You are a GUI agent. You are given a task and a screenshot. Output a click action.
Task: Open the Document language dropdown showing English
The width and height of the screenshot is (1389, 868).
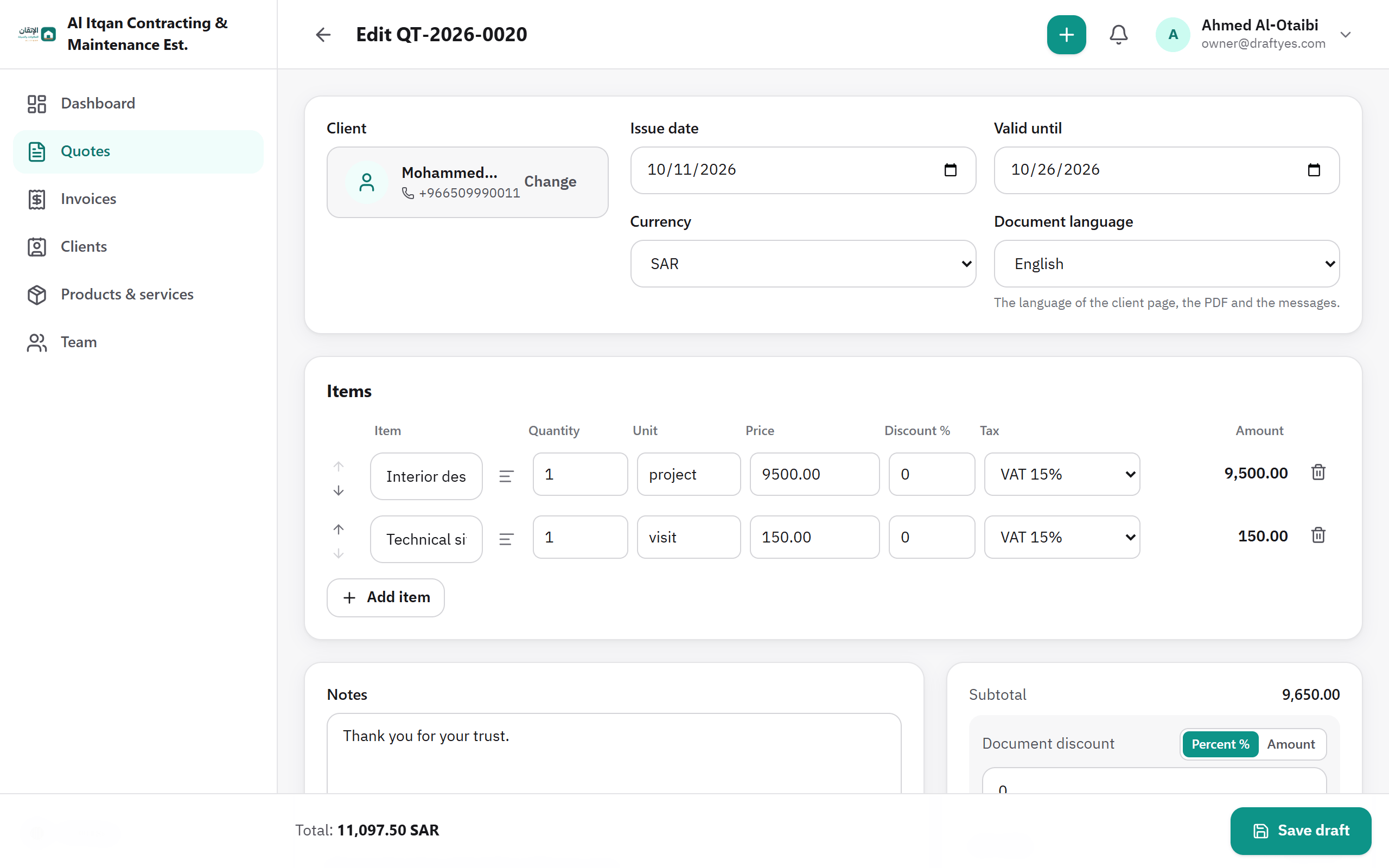pyautogui.click(x=1167, y=264)
